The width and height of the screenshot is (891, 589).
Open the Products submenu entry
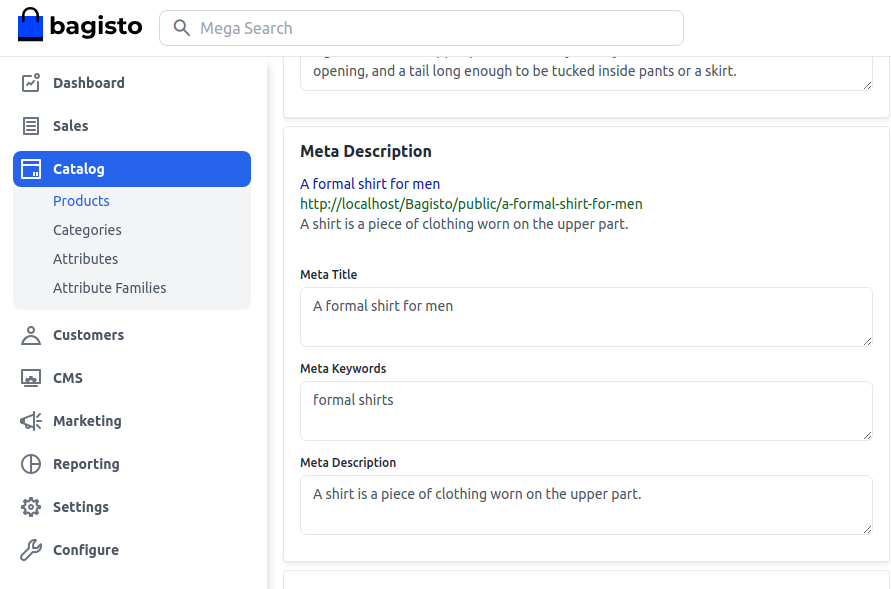pos(81,200)
